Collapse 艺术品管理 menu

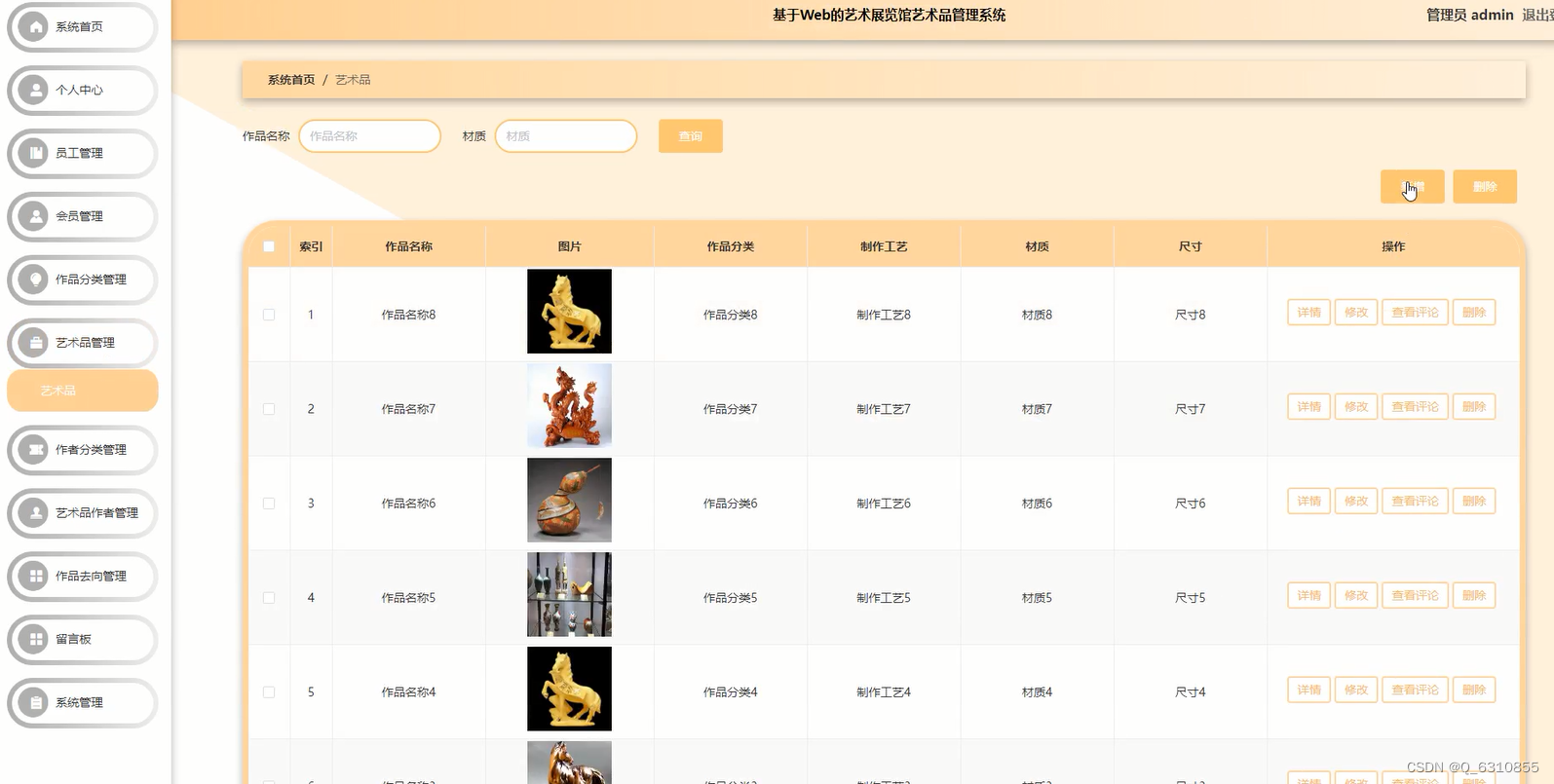point(83,343)
